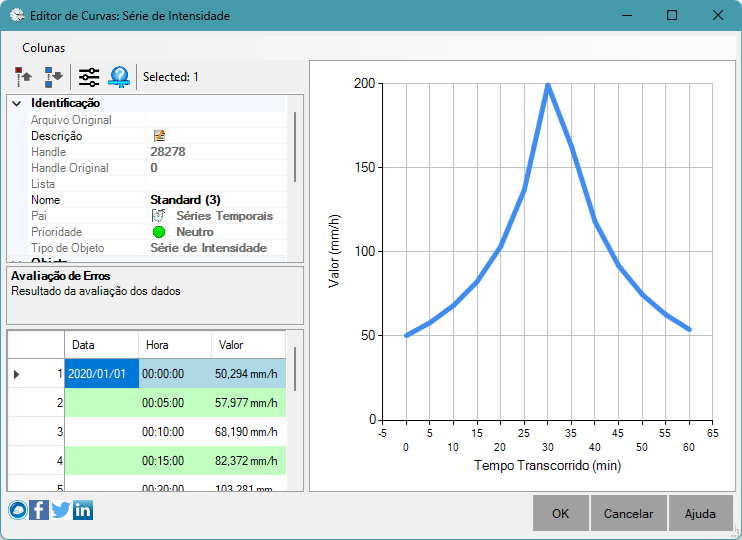The image size is (742, 540).
Task: Open the LinkedIn icon
Action: point(83,510)
